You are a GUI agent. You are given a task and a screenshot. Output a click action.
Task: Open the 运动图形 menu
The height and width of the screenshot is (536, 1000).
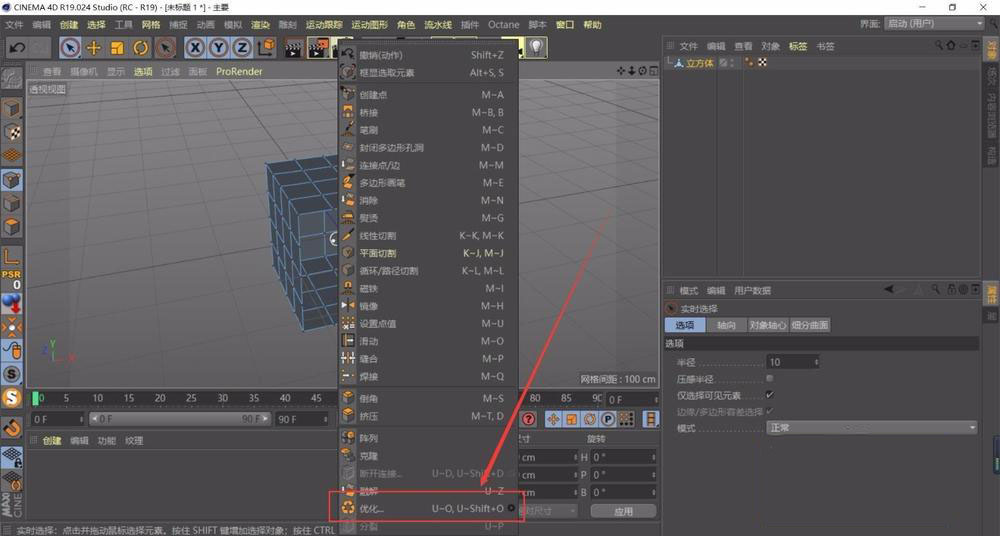coord(369,24)
